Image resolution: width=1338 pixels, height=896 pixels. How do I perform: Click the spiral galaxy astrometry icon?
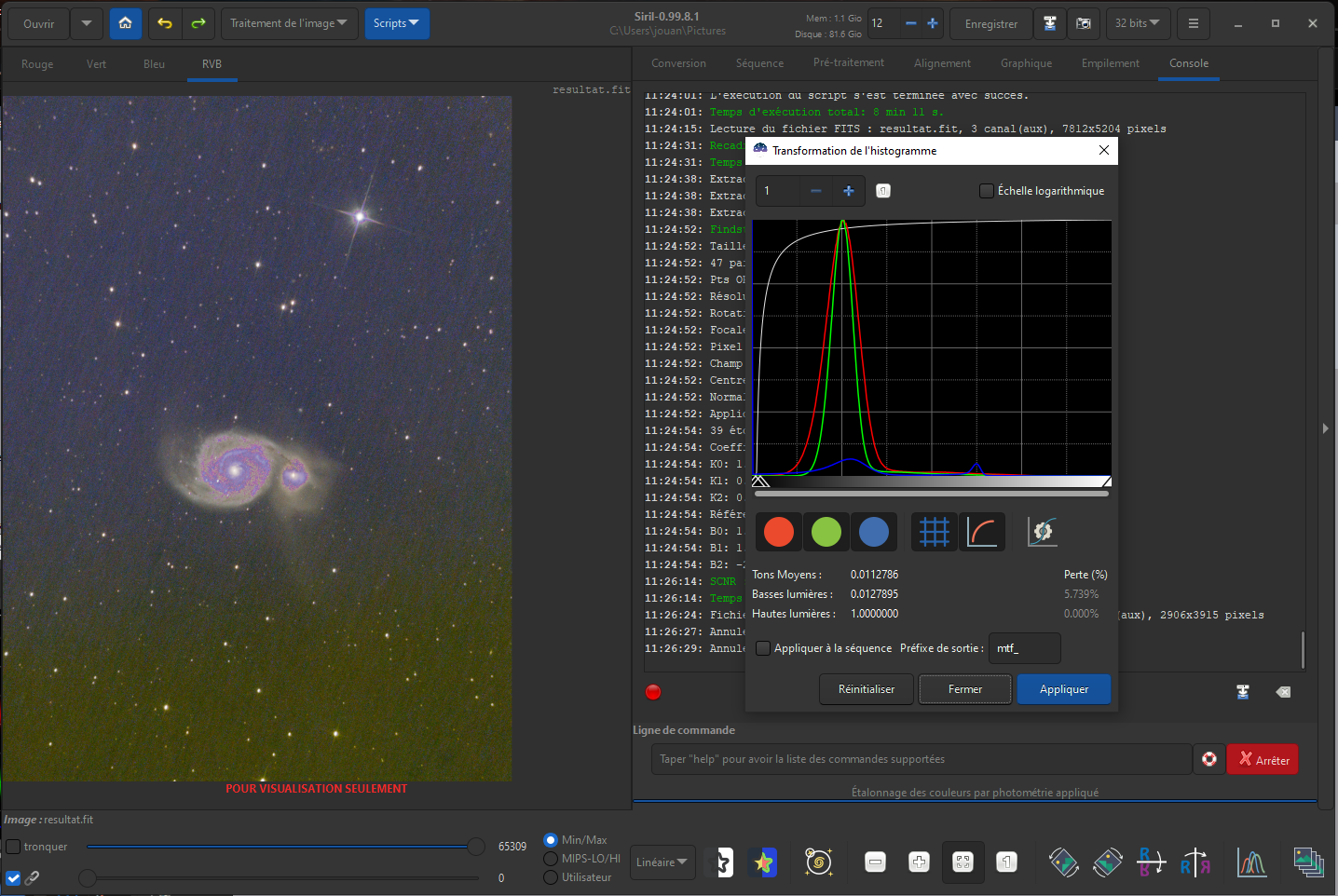[818, 862]
